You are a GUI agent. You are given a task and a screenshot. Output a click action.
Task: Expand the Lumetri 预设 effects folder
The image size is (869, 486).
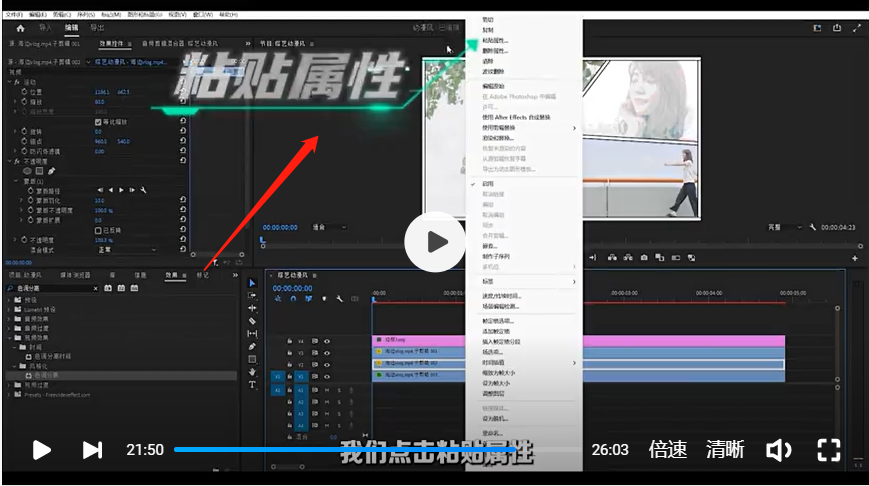point(9,310)
